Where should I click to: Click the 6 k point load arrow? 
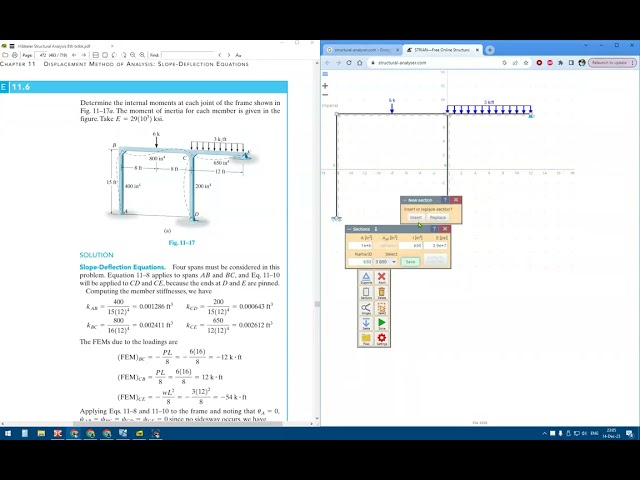[392, 107]
